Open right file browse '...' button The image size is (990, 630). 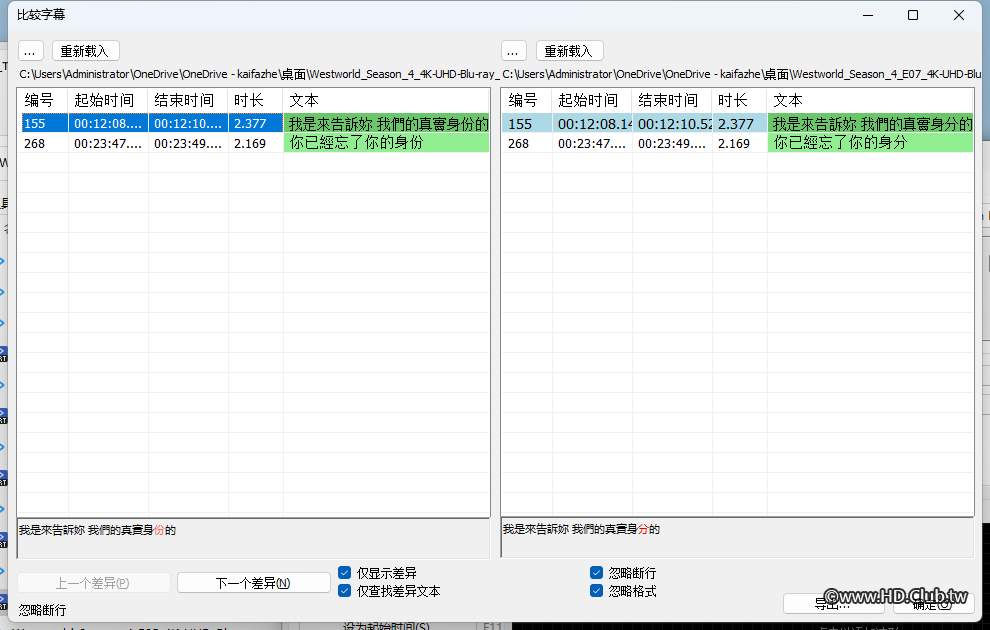tap(513, 51)
